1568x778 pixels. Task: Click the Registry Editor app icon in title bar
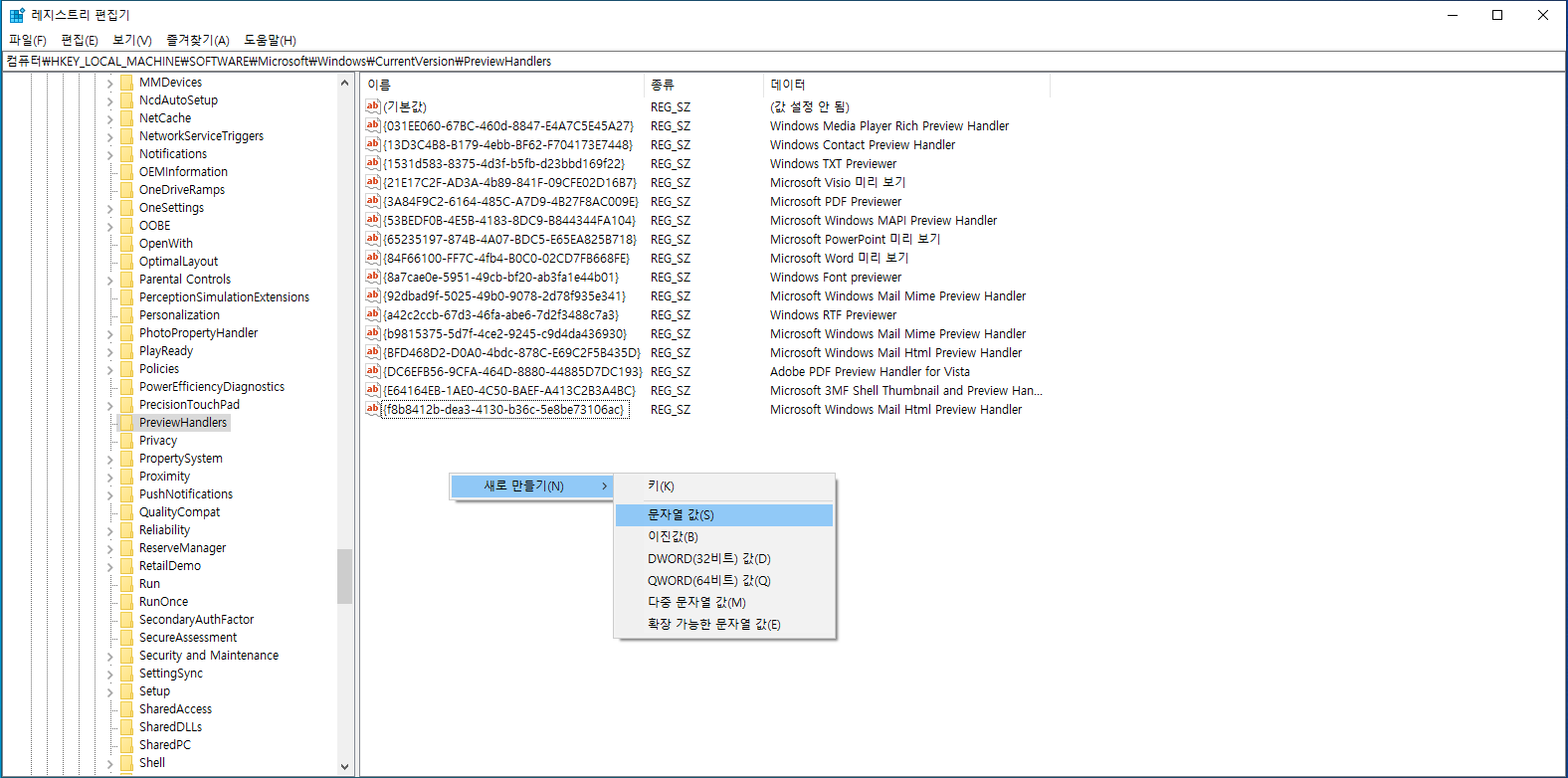point(17,15)
